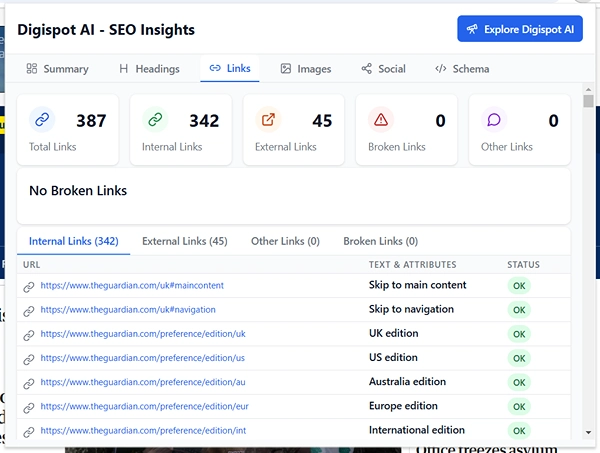Click the Other Links speech bubble icon
Screen dimensions: 600x453
[494, 120]
